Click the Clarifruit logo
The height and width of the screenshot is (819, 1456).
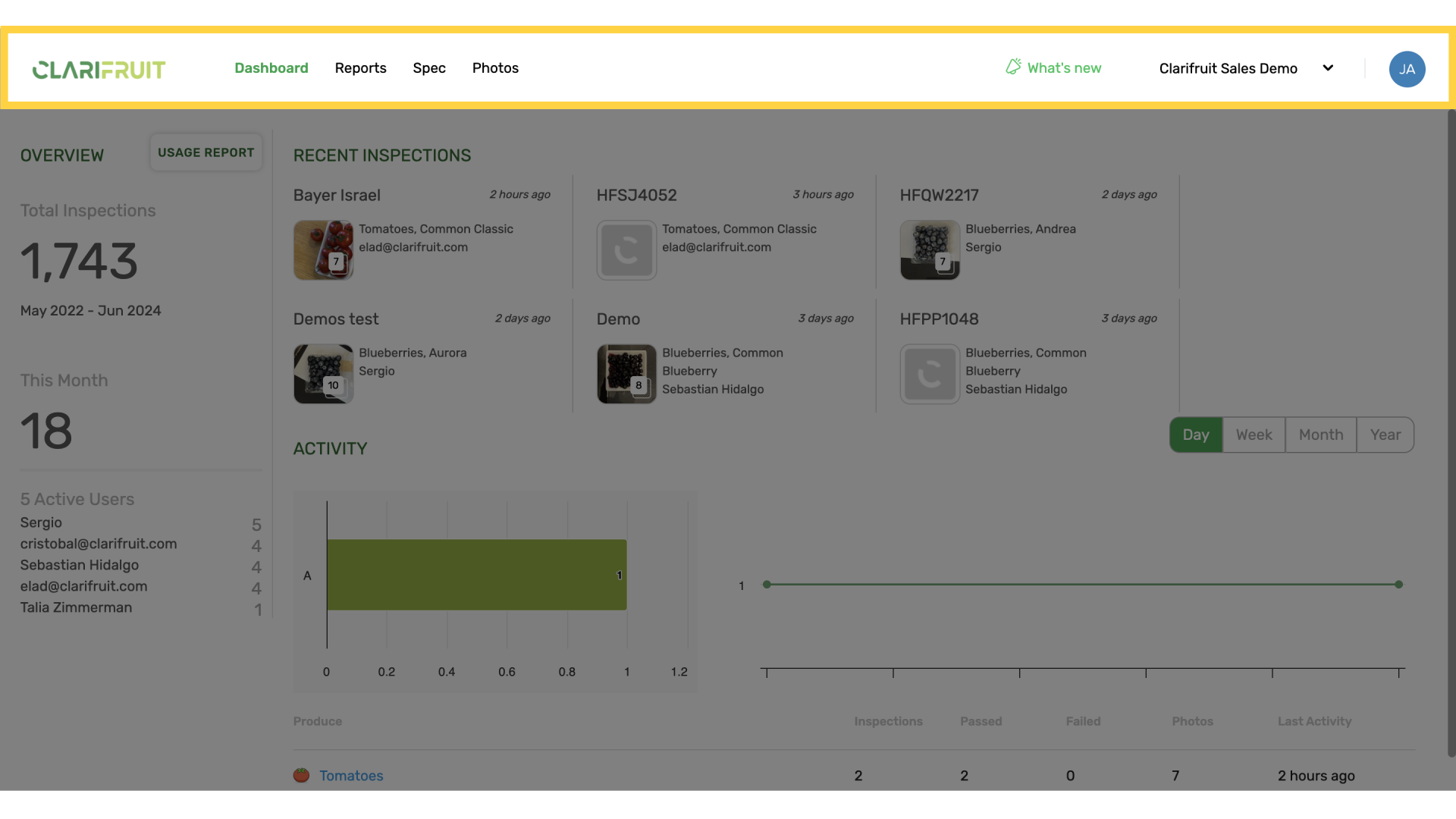pyautogui.click(x=99, y=69)
